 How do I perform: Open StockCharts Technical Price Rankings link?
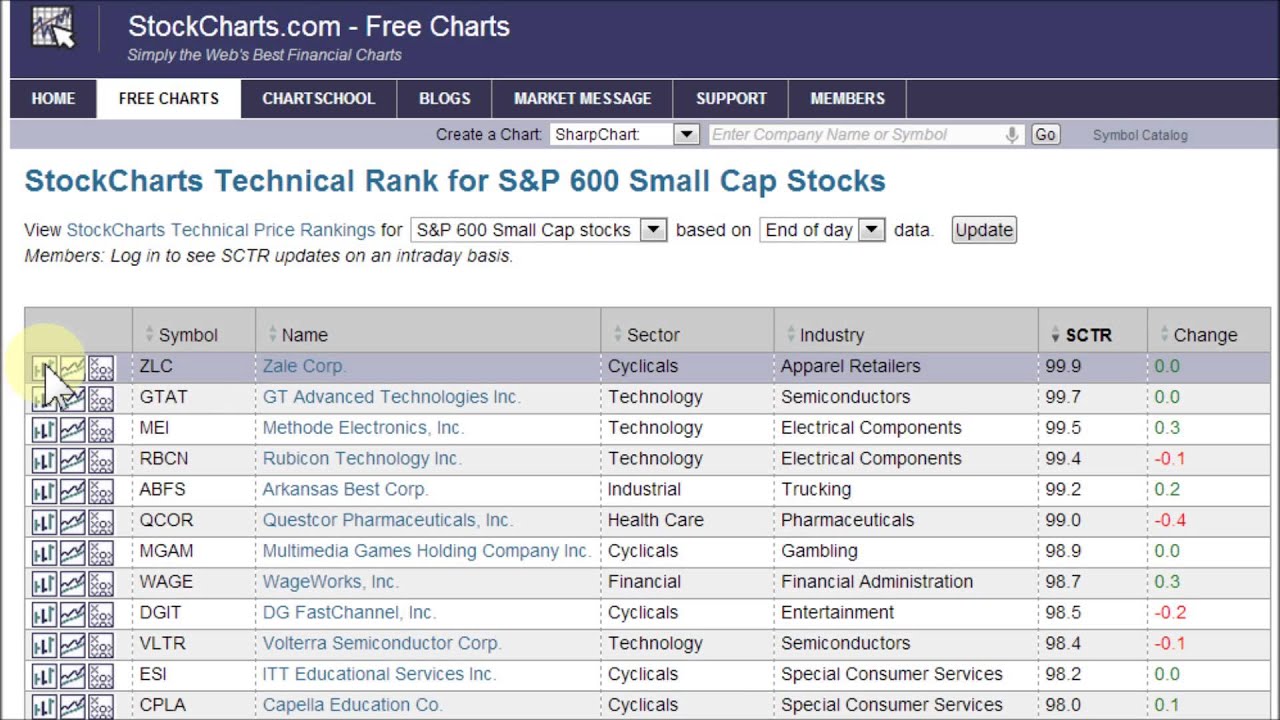(221, 230)
